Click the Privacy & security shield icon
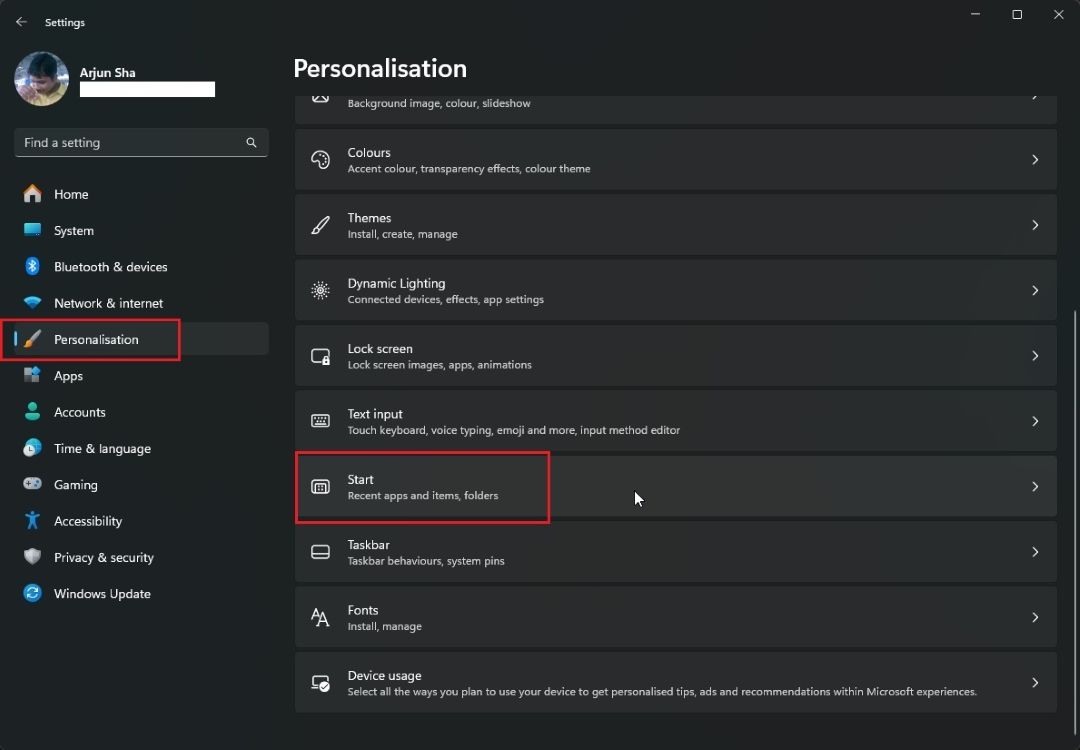This screenshot has height=750, width=1080. (x=31, y=557)
